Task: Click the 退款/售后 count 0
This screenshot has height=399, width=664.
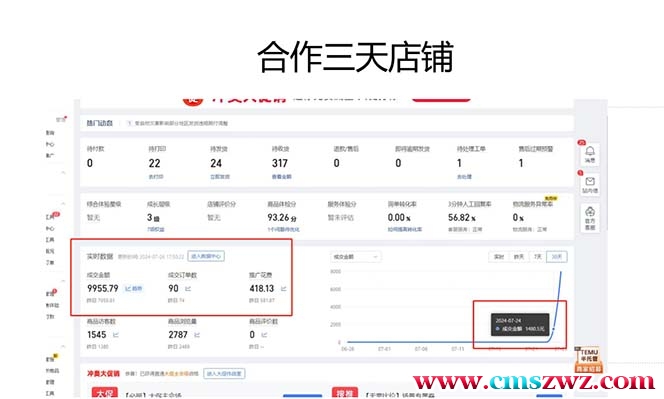Action: (336, 163)
